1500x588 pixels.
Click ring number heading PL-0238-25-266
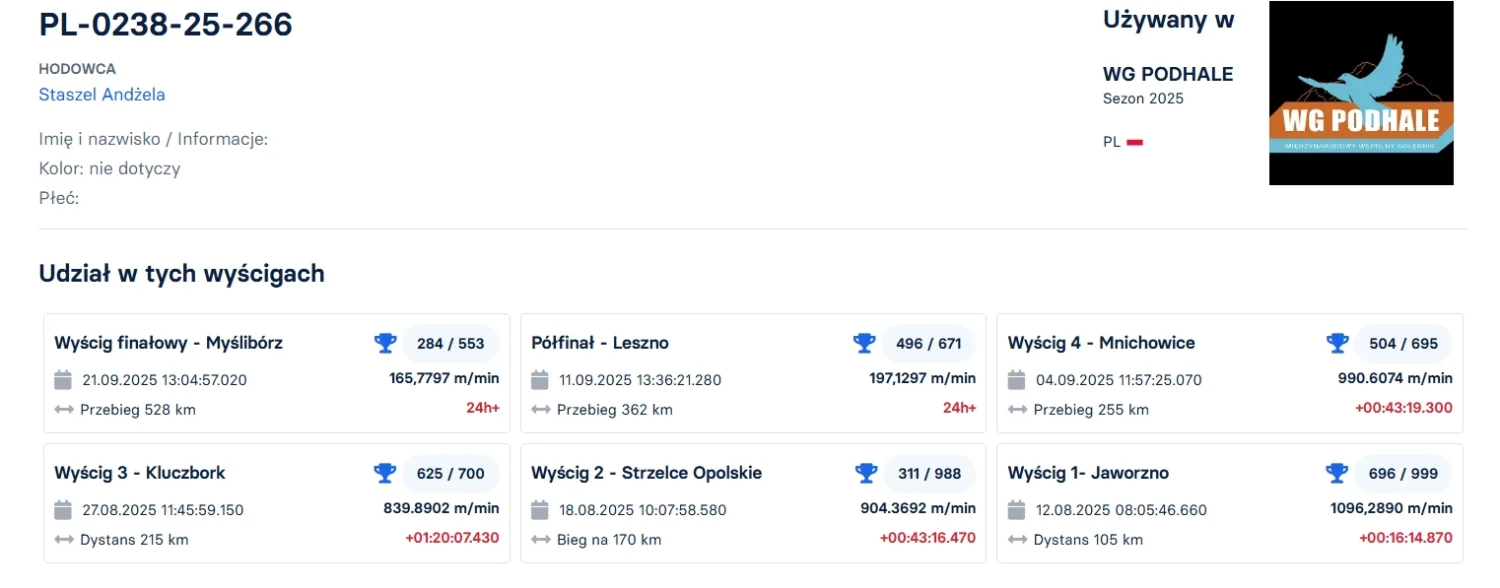pos(166,25)
